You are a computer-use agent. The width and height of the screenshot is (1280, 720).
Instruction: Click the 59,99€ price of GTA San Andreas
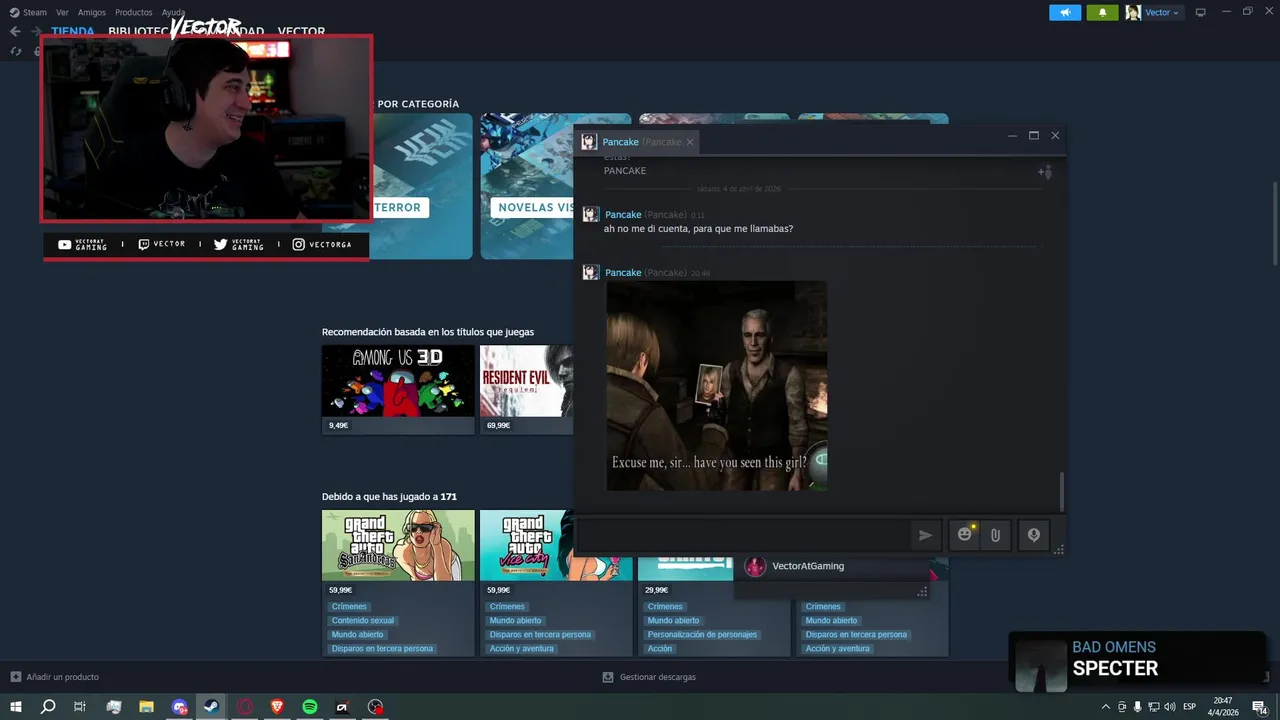tap(340, 590)
